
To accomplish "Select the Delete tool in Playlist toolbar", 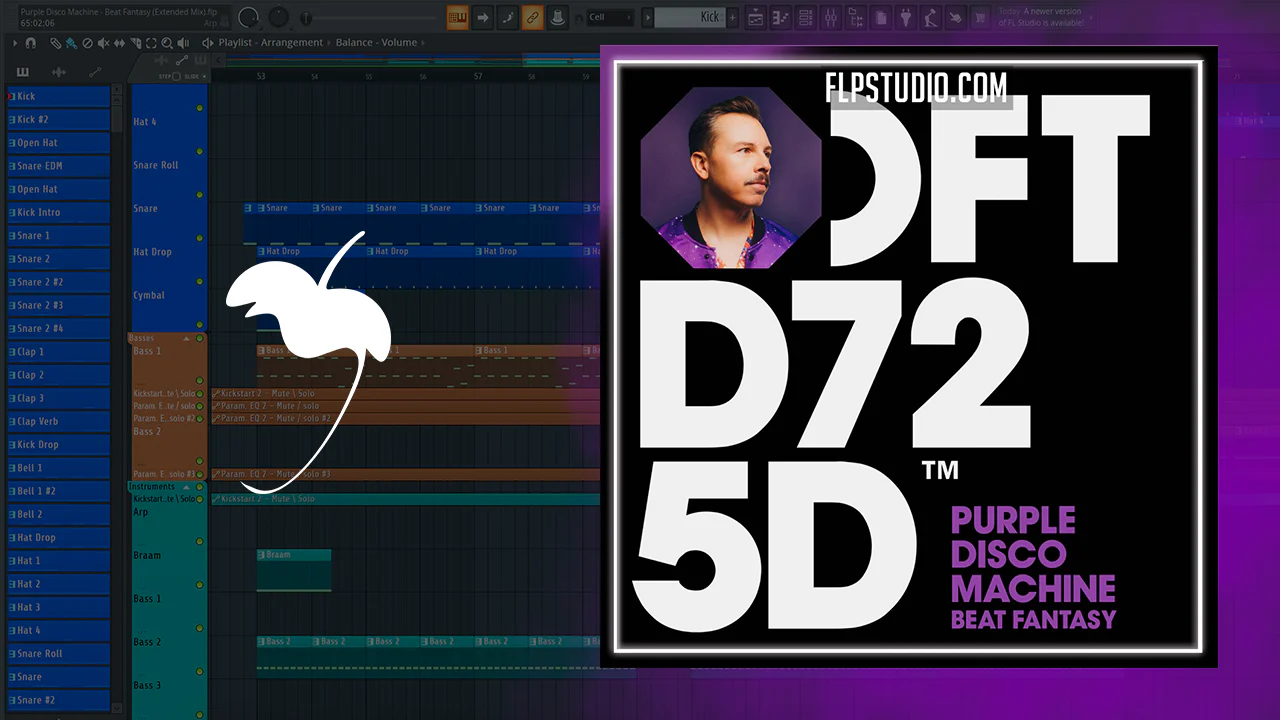I will click(x=87, y=43).
